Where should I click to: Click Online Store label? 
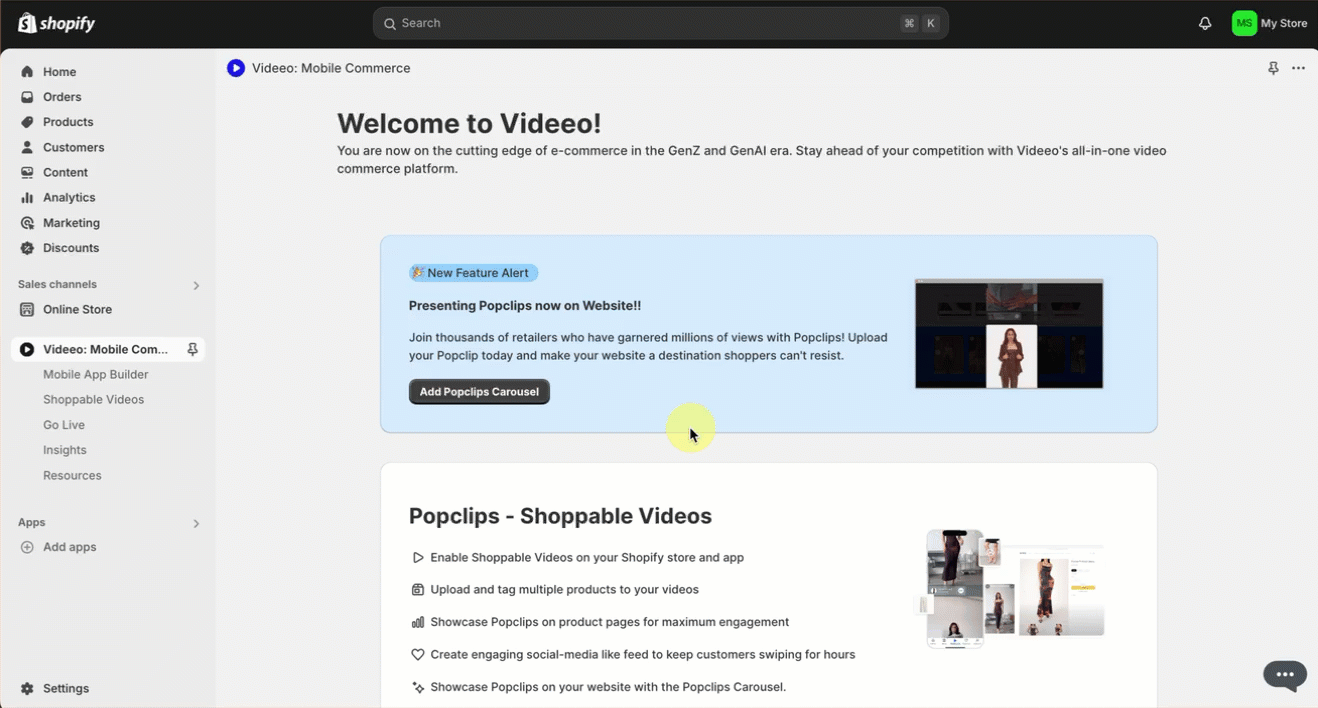coord(77,310)
